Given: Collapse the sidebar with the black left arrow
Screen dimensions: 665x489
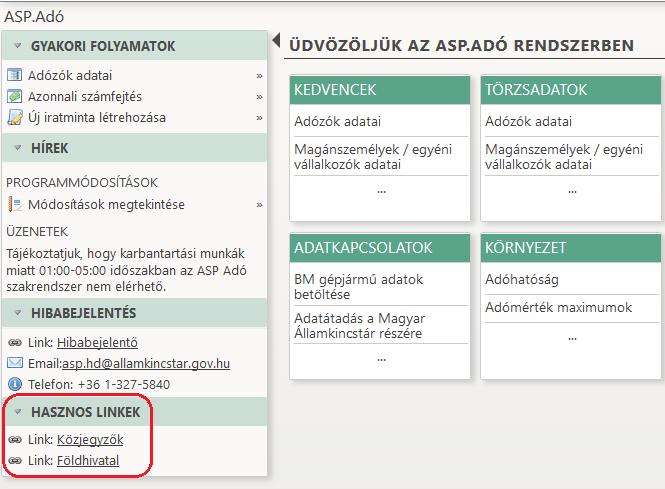Looking at the screenshot, I should tap(277, 41).
